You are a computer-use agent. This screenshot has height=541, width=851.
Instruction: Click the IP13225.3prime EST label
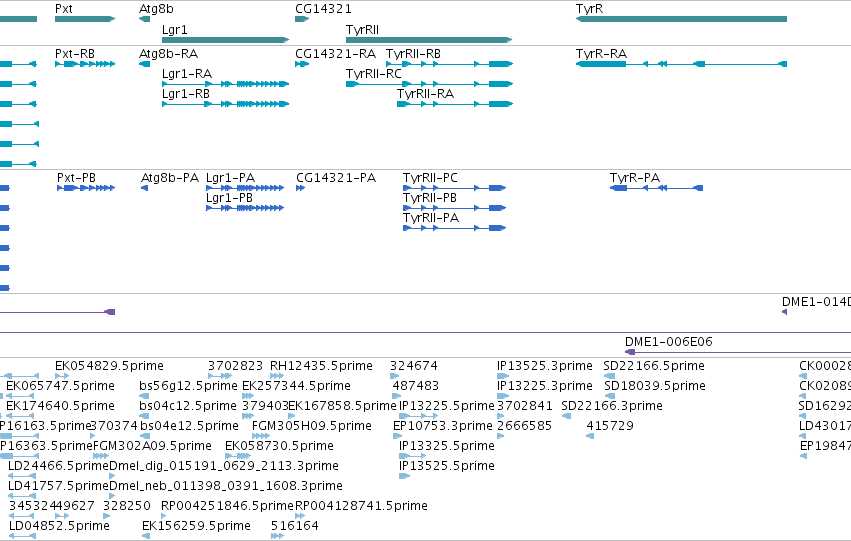tap(544, 386)
